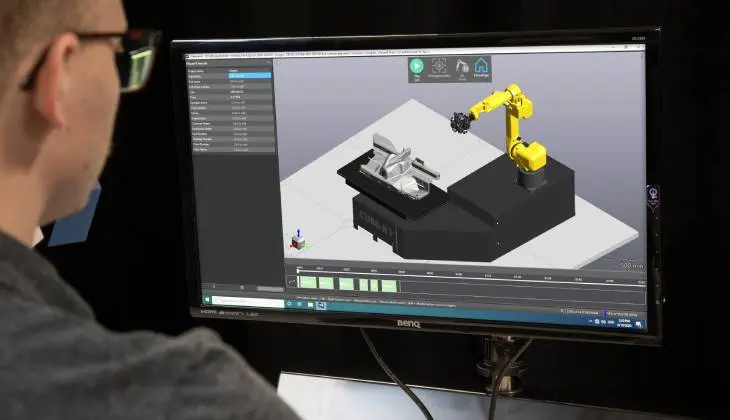Click the scan target icon in toolbar

click(439, 66)
